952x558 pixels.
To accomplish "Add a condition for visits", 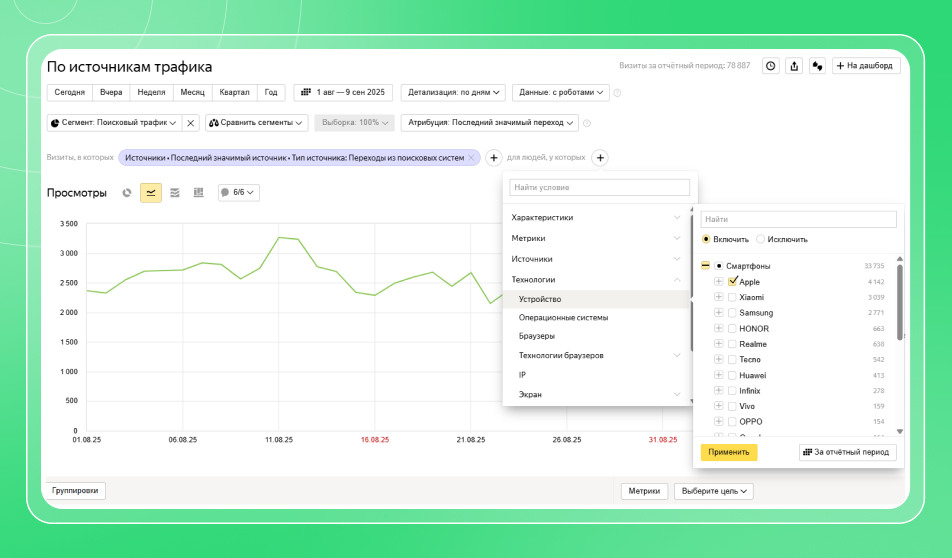I will coord(494,158).
